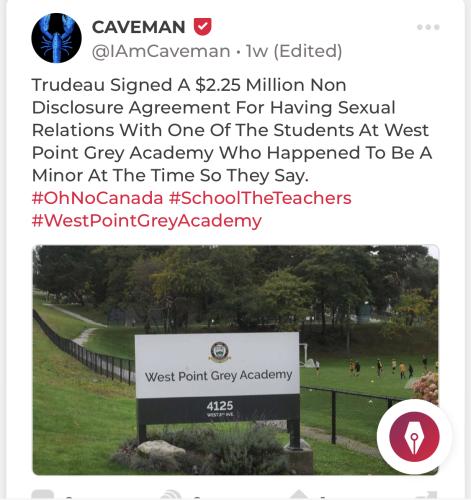Tap the comment count number
This screenshot has width=471, height=500.
69,497
